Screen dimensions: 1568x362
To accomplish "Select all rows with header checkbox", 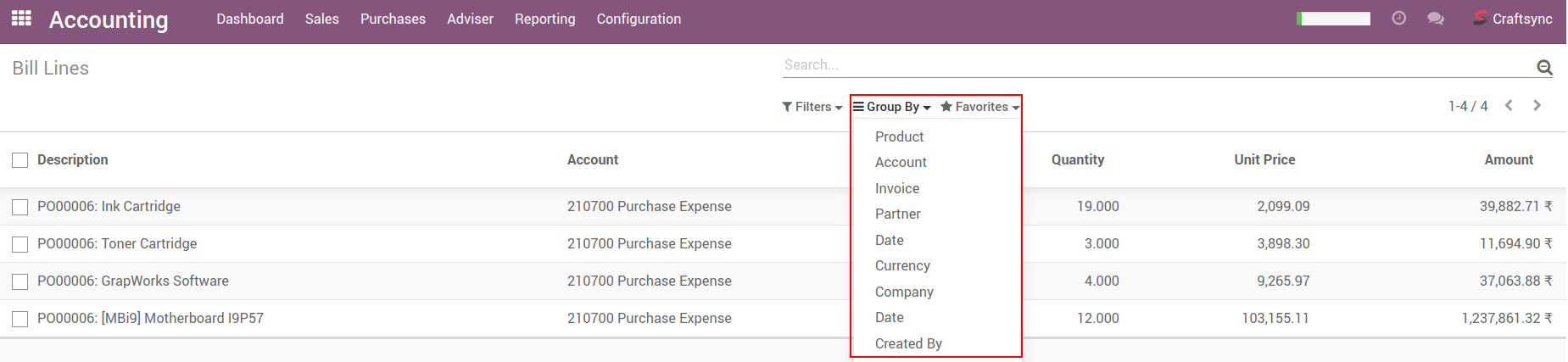I will (20, 160).
